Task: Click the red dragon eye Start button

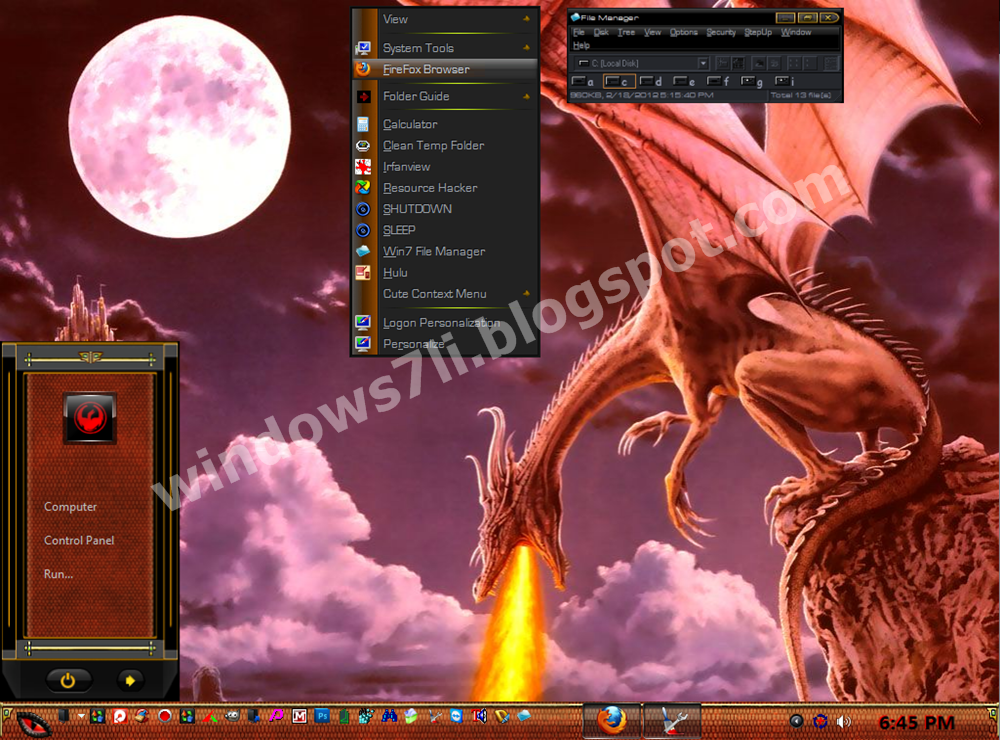Action: (33, 724)
